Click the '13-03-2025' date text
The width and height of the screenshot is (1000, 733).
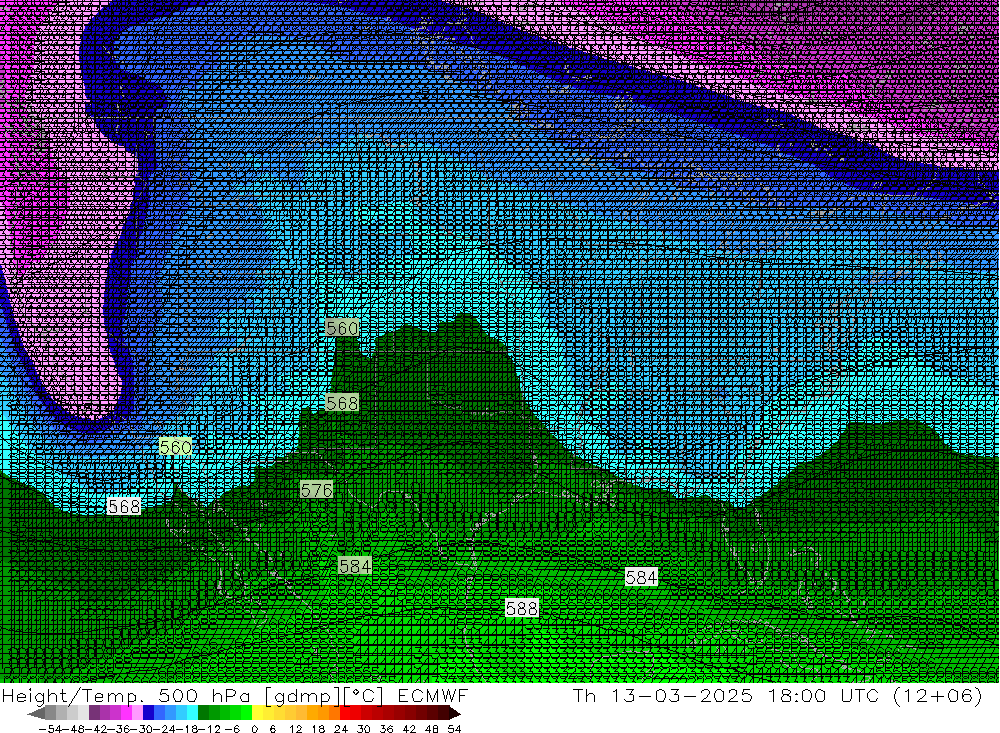(682, 695)
